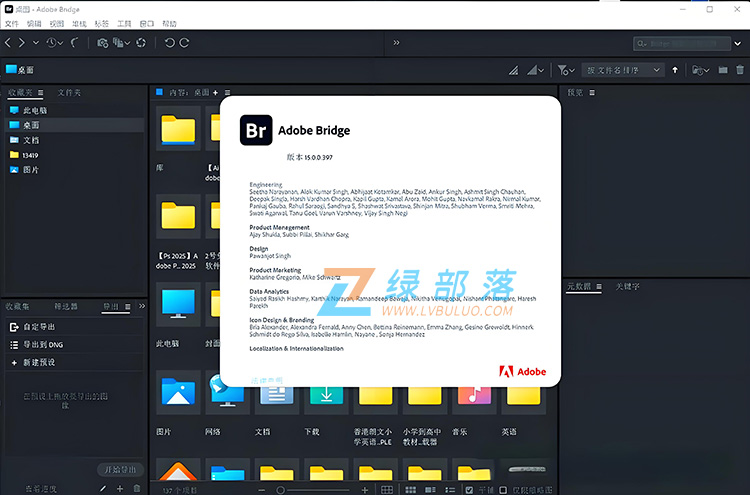This screenshot has height=495, width=750.
Task: Click the pencil edit preset icon
Action: coord(103,488)
